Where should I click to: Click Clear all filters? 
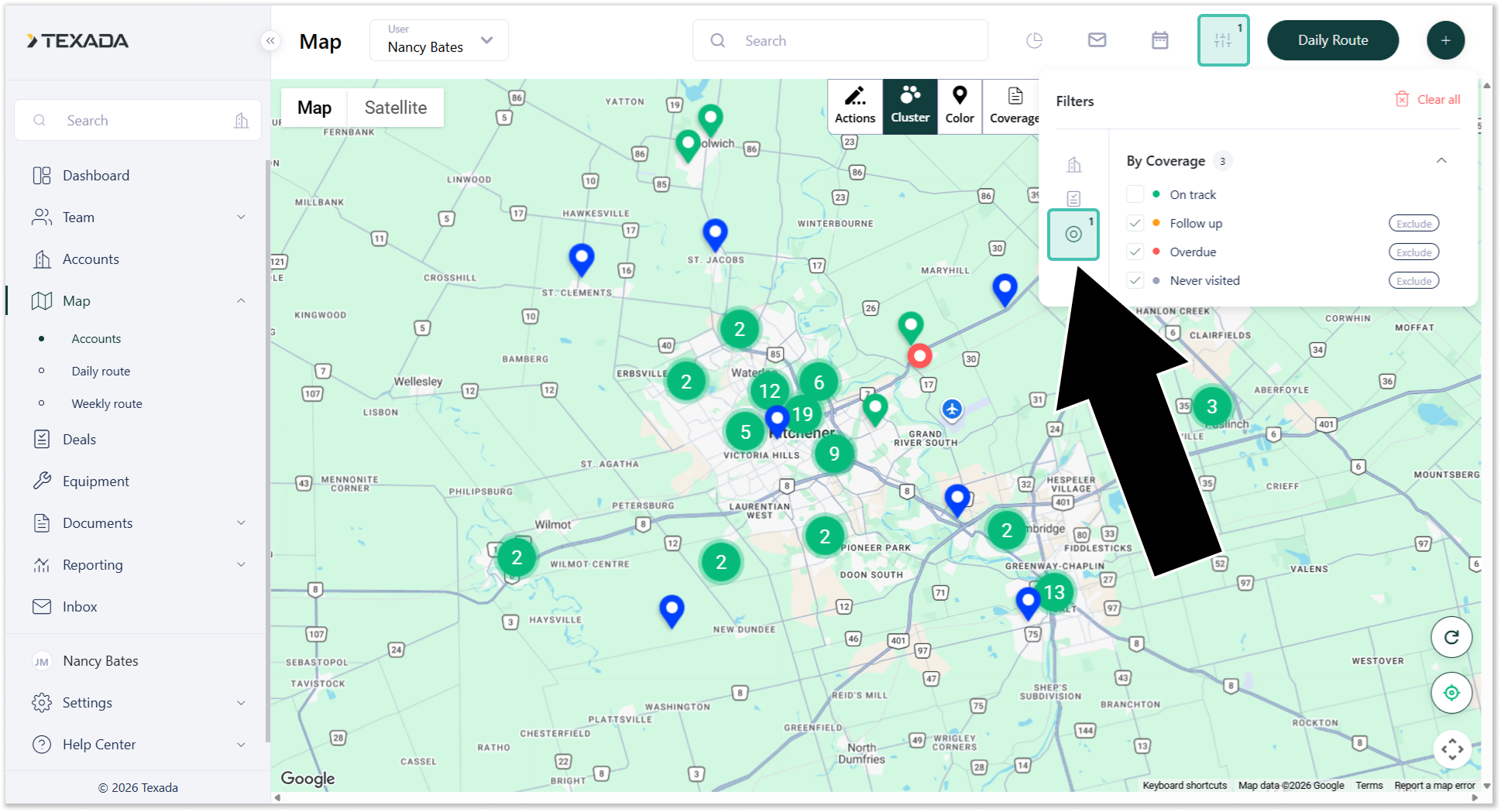[1428, 100]
